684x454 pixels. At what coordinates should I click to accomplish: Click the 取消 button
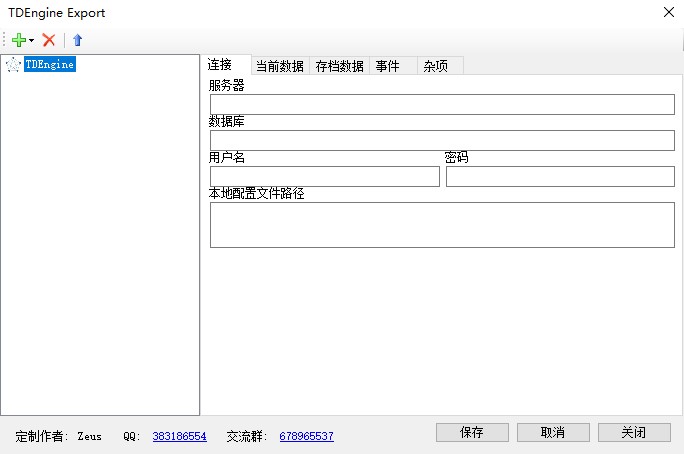[x=553, y=432]
